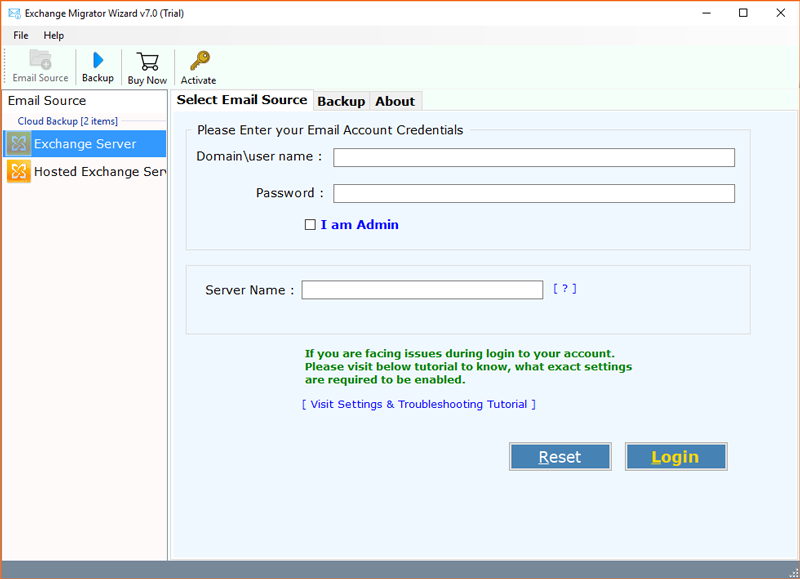Click the Cloud Backup [2 items] group header

coord(67,121)
